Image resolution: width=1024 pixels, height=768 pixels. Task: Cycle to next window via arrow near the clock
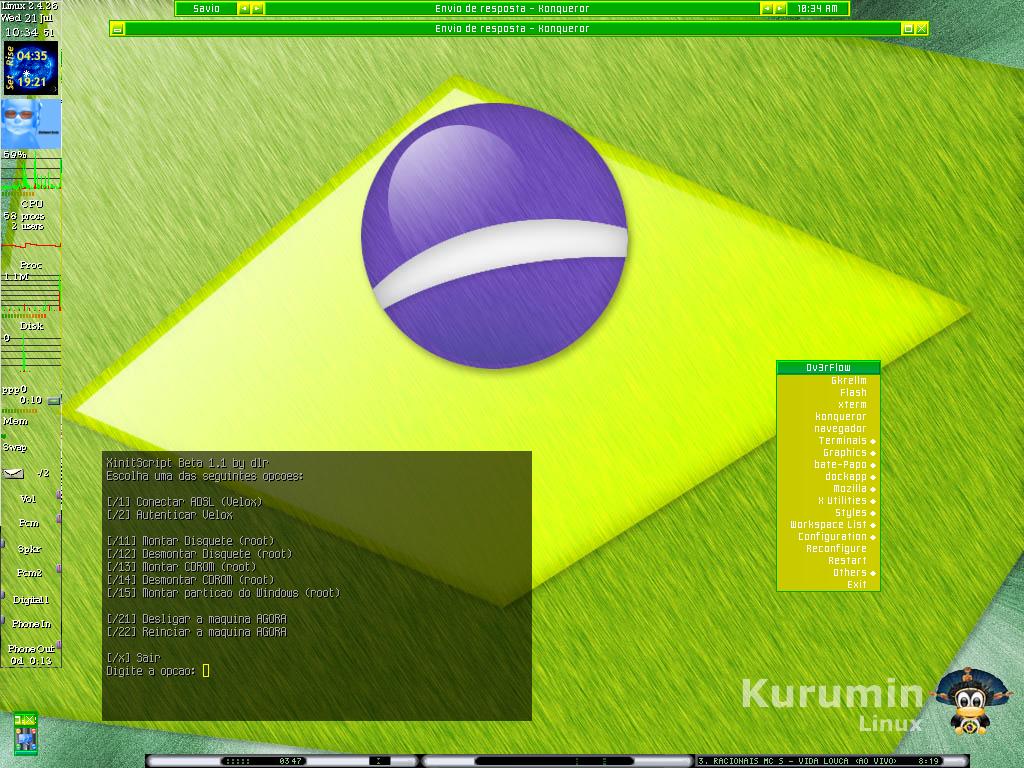(780, 8)
